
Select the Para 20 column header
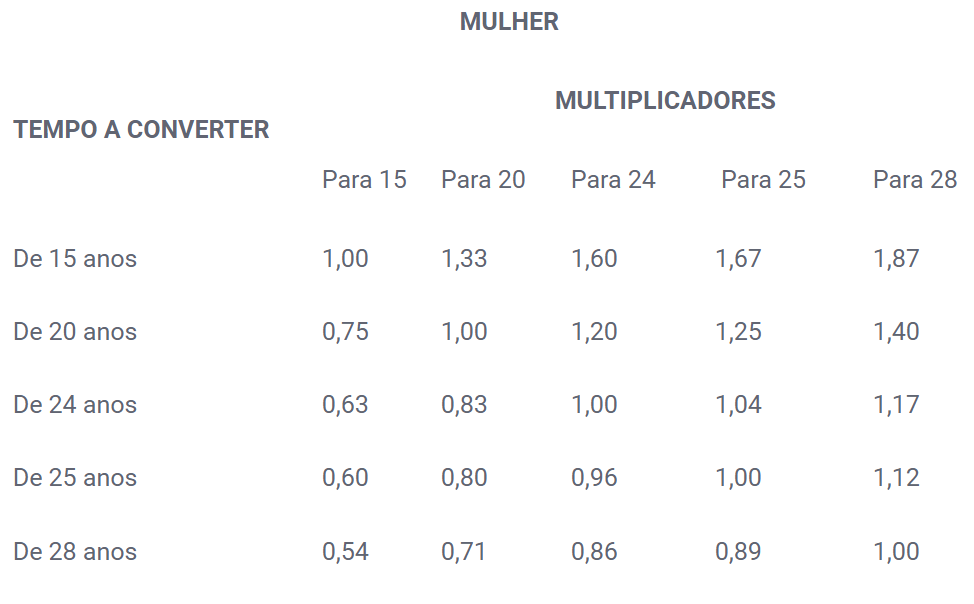(483, 180)
